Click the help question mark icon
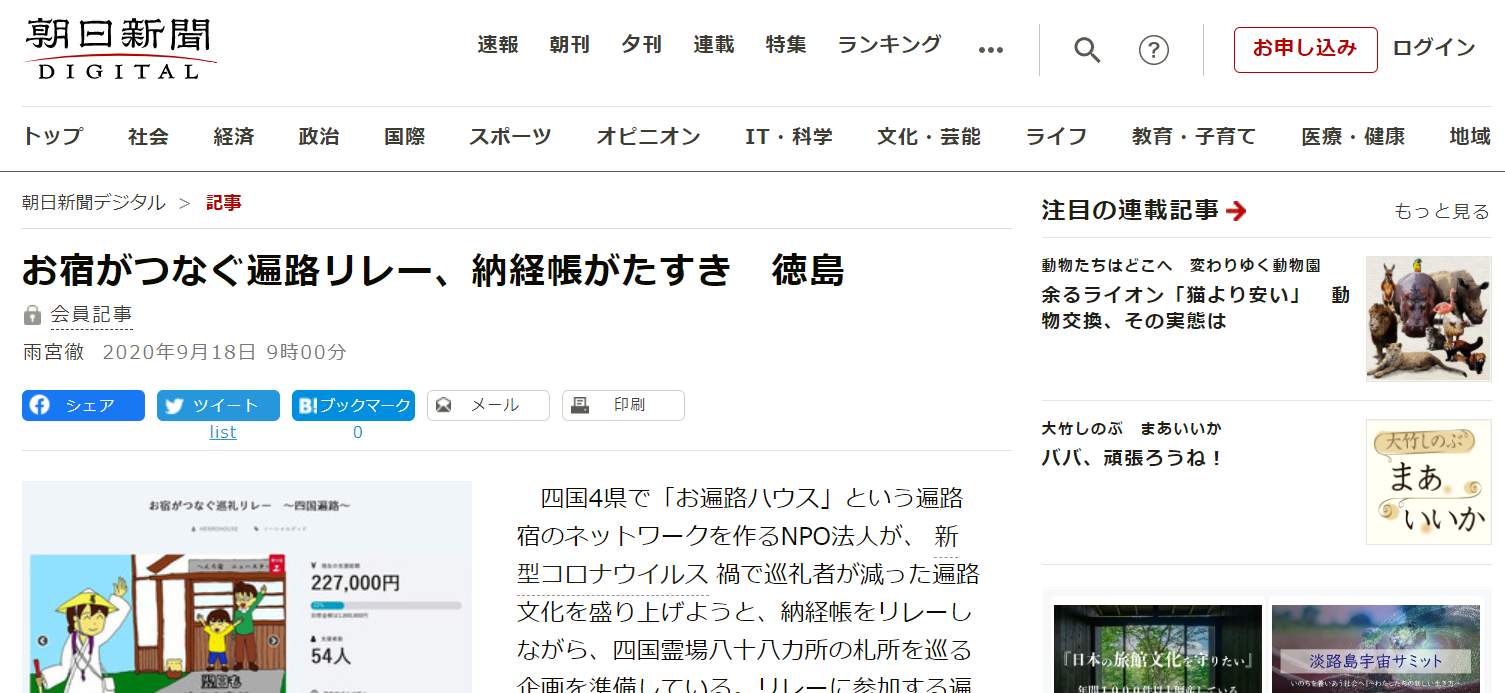 [x=1154, y=50]
